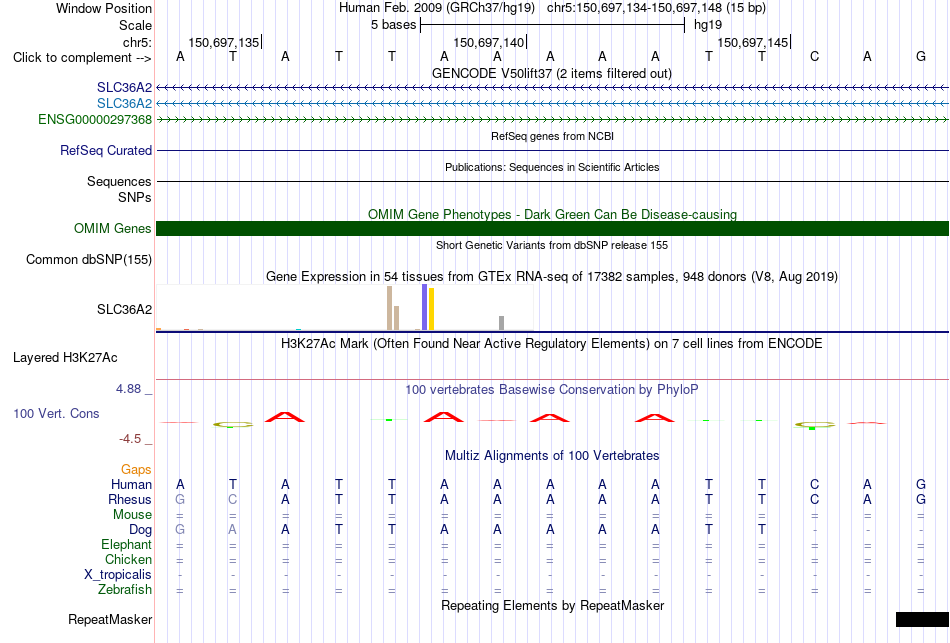Viewport: 950px width, 643px height.
Task: Click 100 vertebrates Basewise Conservation by PhyloP title
Action: point(552,390)
